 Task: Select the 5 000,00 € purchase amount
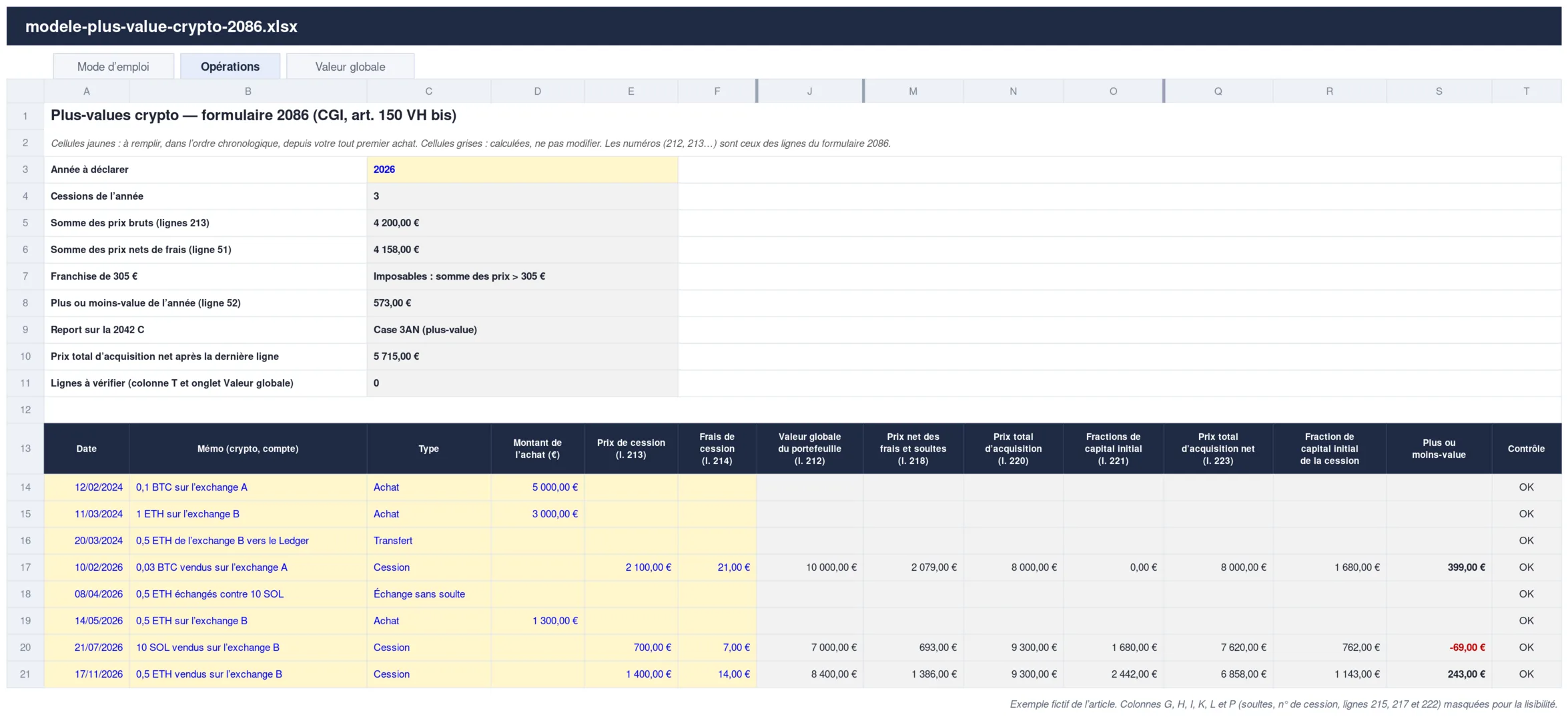[538, 487]
